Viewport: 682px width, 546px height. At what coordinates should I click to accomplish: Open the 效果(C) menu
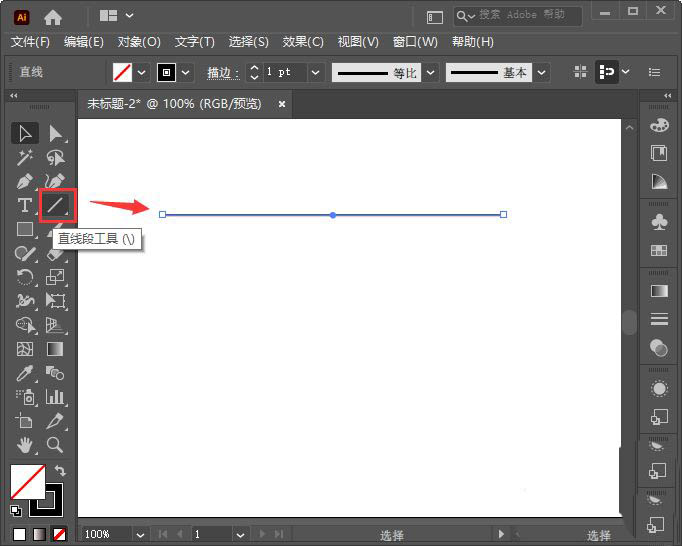tap(303, 42)
